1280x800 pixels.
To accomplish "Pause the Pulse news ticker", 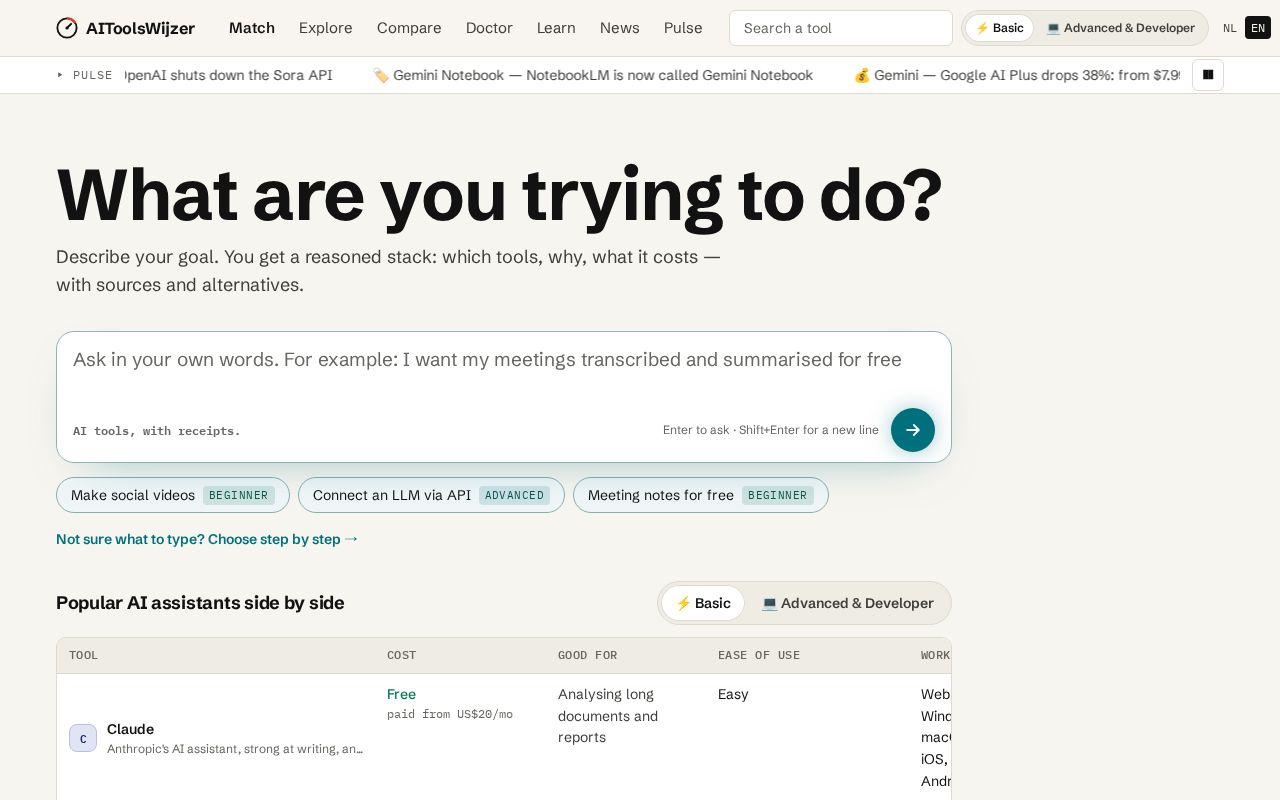I will [1208, 75].
